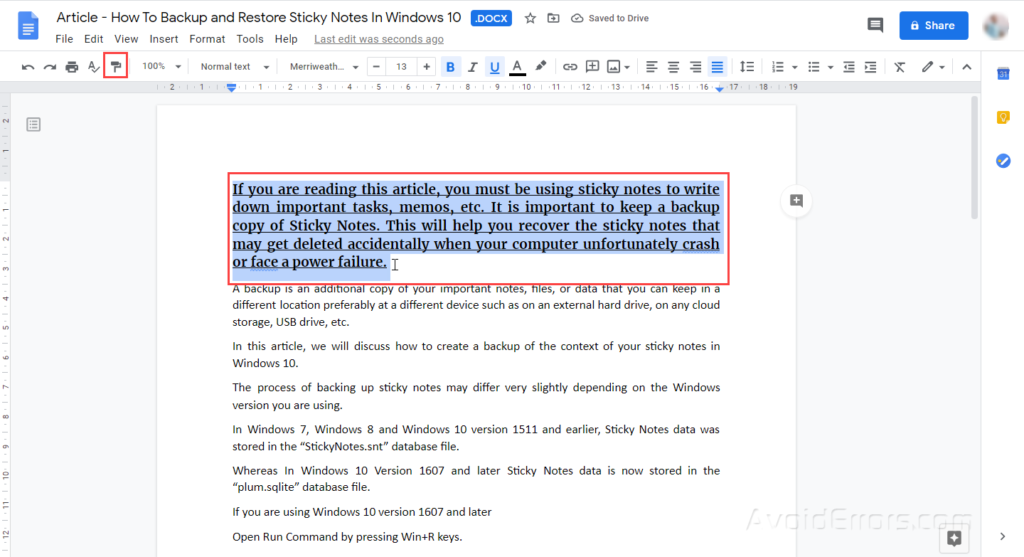Open Google Keep side panel
The width and height of the screenshot is (1024, 557).
(x=1003, y=118)
